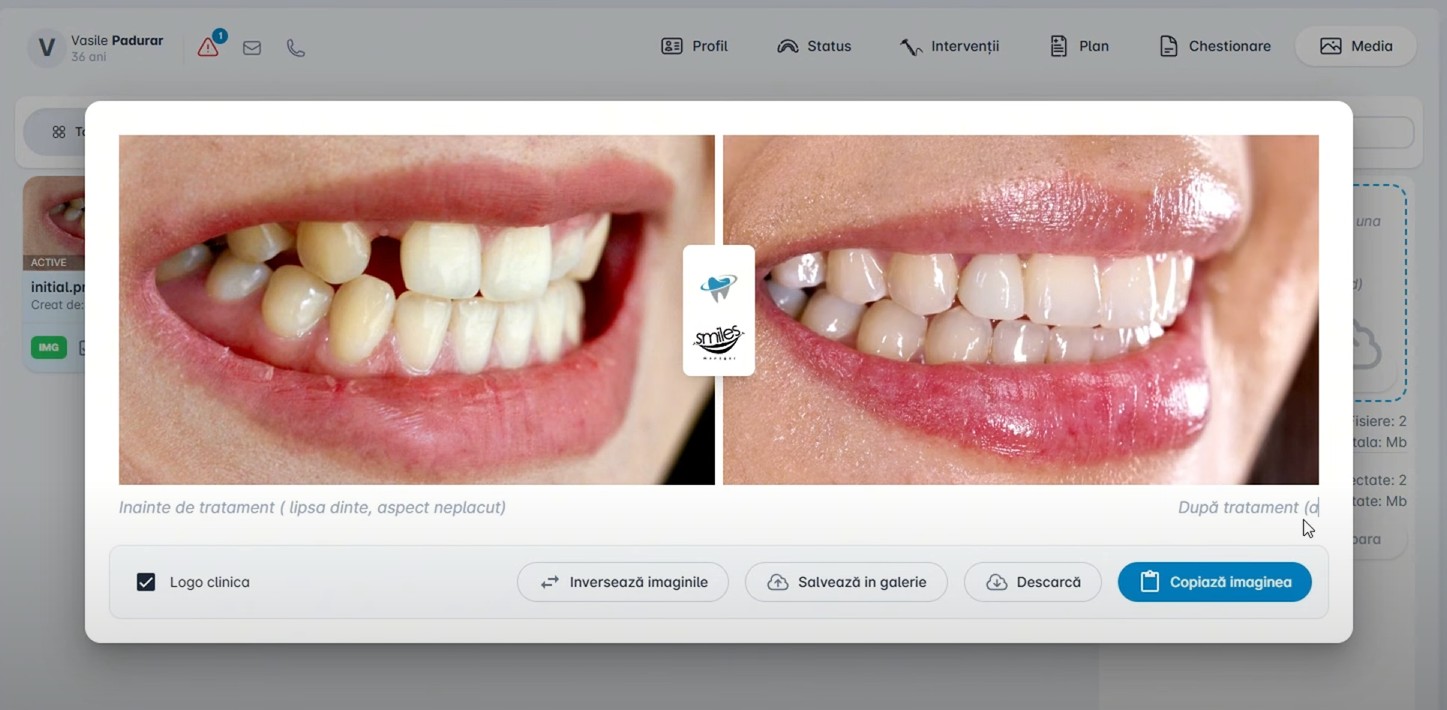The width and height of the screenshot is (1447, 710).
Task: Disable the Logo clinica checkbox
Action: 147,581
